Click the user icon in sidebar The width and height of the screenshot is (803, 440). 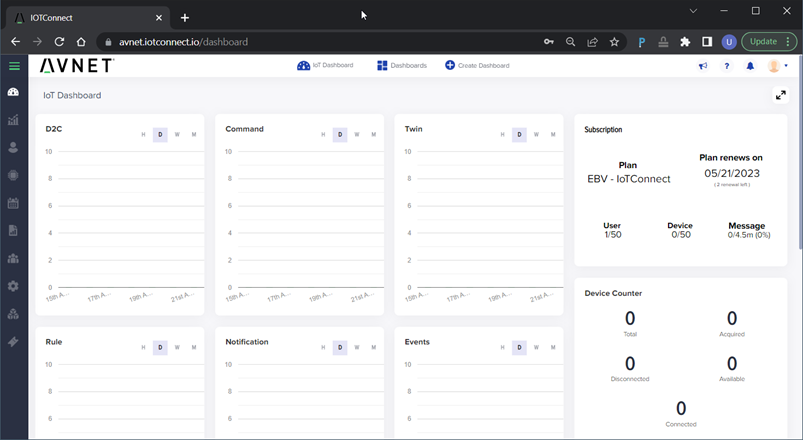[x=13, y=147]
